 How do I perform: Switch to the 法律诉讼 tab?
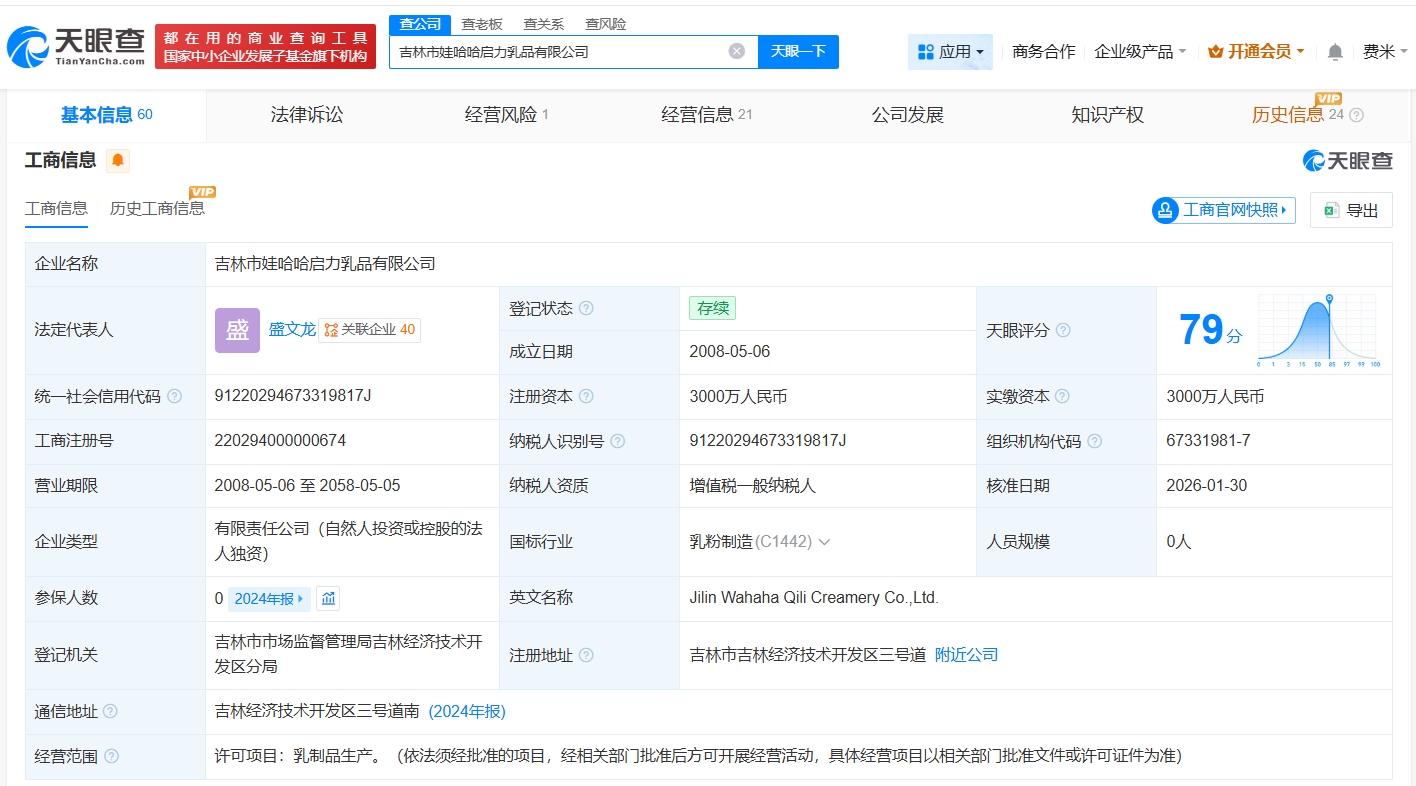point(307,115)
